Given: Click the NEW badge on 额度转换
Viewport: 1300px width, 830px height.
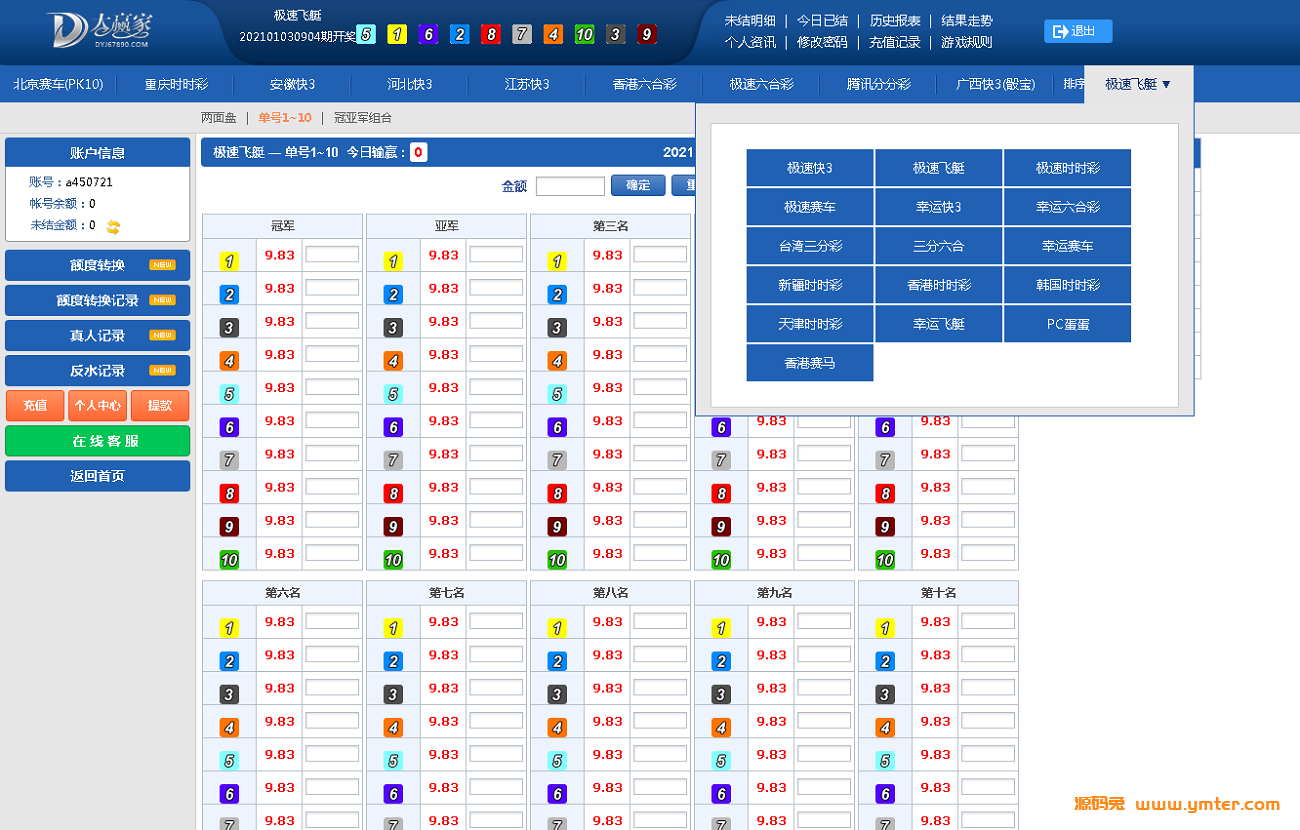Looking at the screenshot, I should point(162,265).
